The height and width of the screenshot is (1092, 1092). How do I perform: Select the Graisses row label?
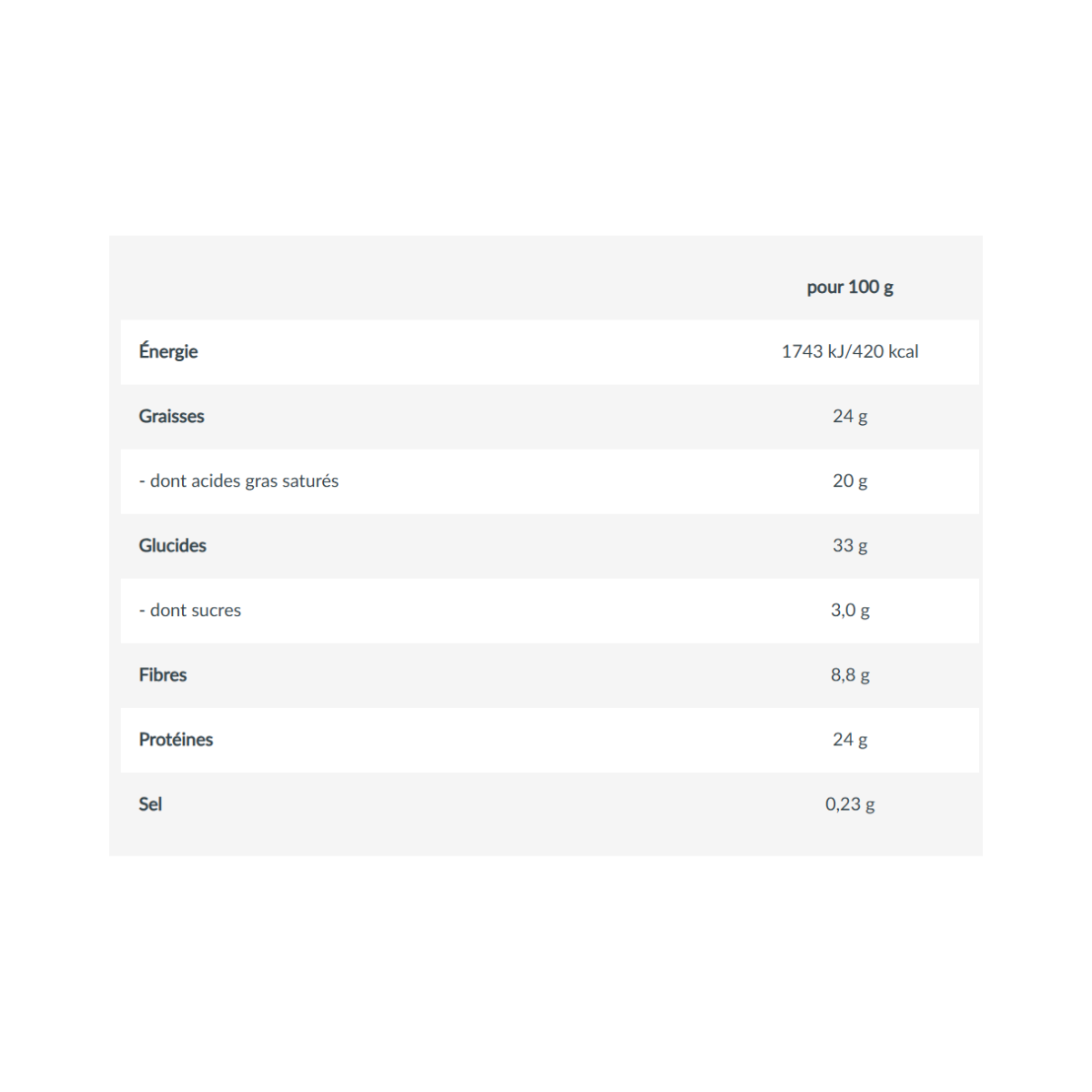171,416
